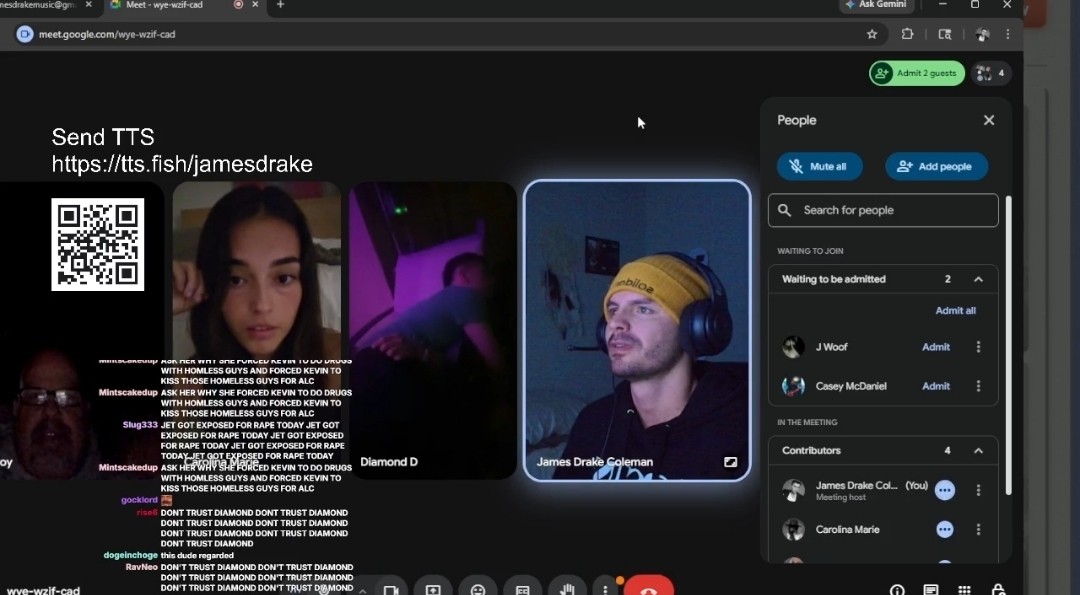Open the chat with everyone icon
This screenshot has width=1080, height=595.
pos(931,590)
